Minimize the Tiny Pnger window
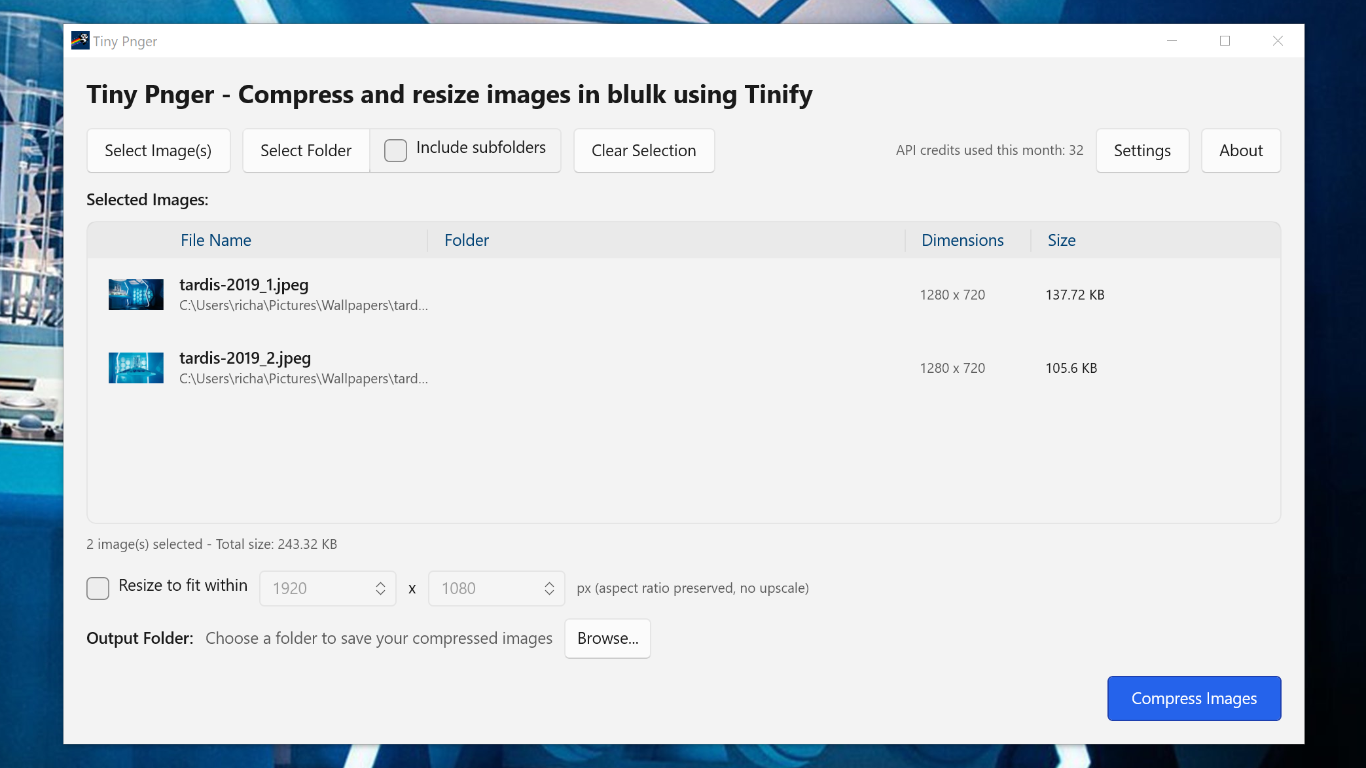 (x=1172, y=41)
